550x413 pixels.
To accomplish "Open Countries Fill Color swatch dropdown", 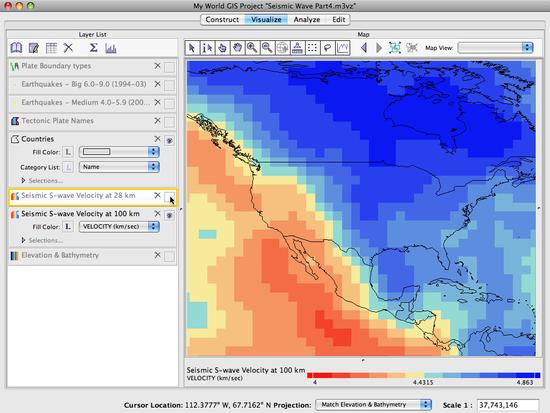I will (119, 152).
